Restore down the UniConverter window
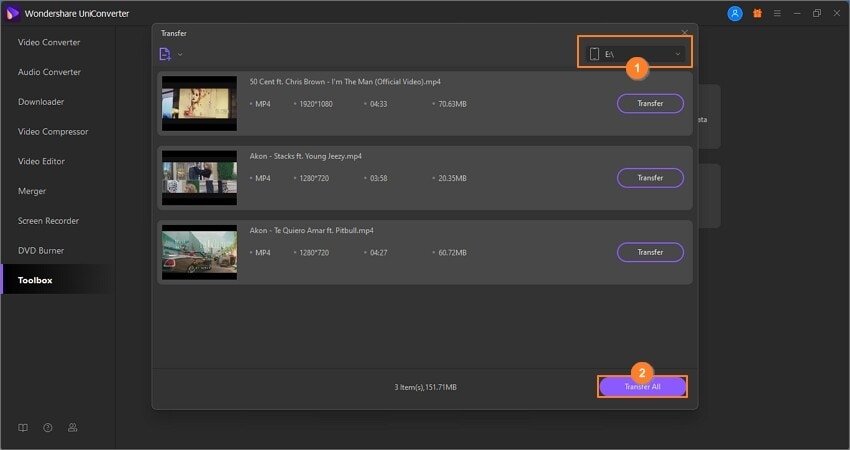 click(x=817, y=14)
